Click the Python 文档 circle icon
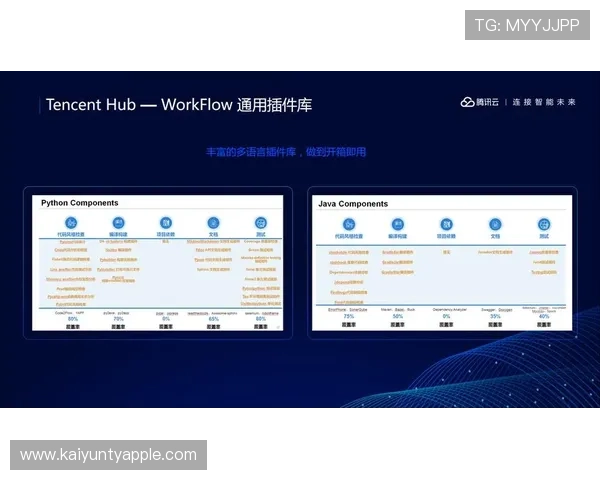600x480 pixels. click(x=213, y=222)
